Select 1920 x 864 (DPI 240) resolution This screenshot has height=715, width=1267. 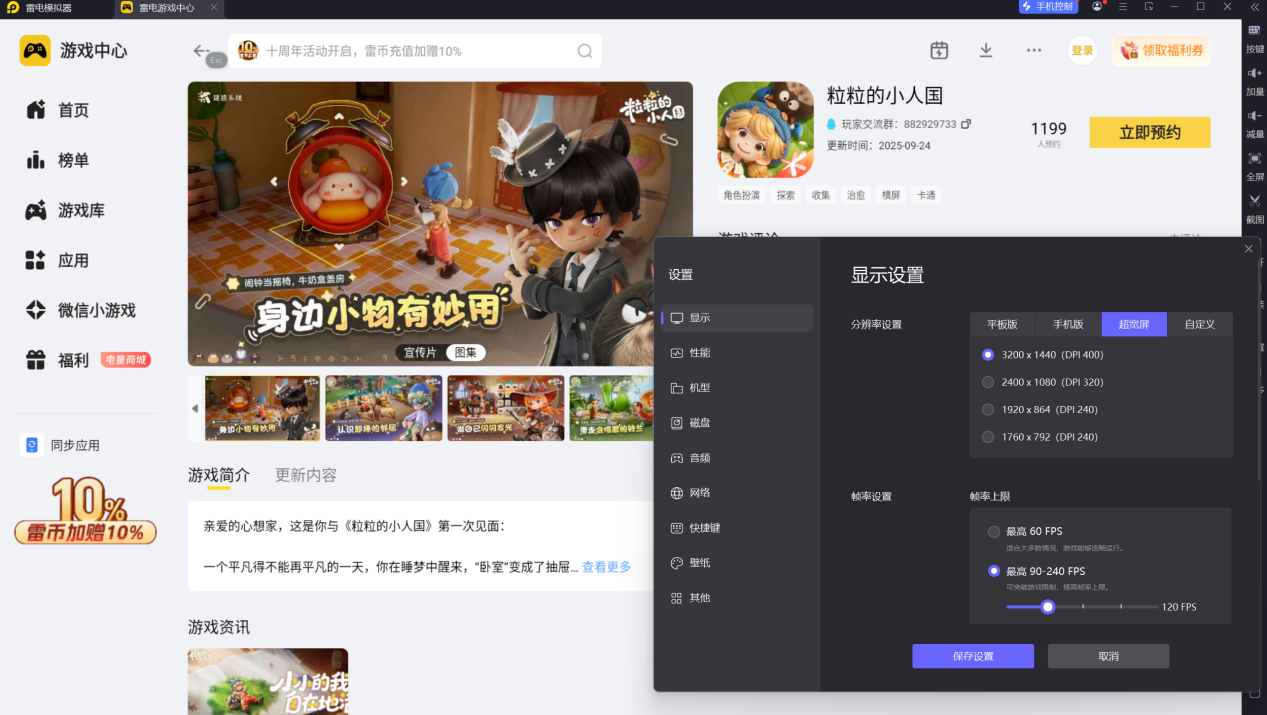[x=988, y=409]
